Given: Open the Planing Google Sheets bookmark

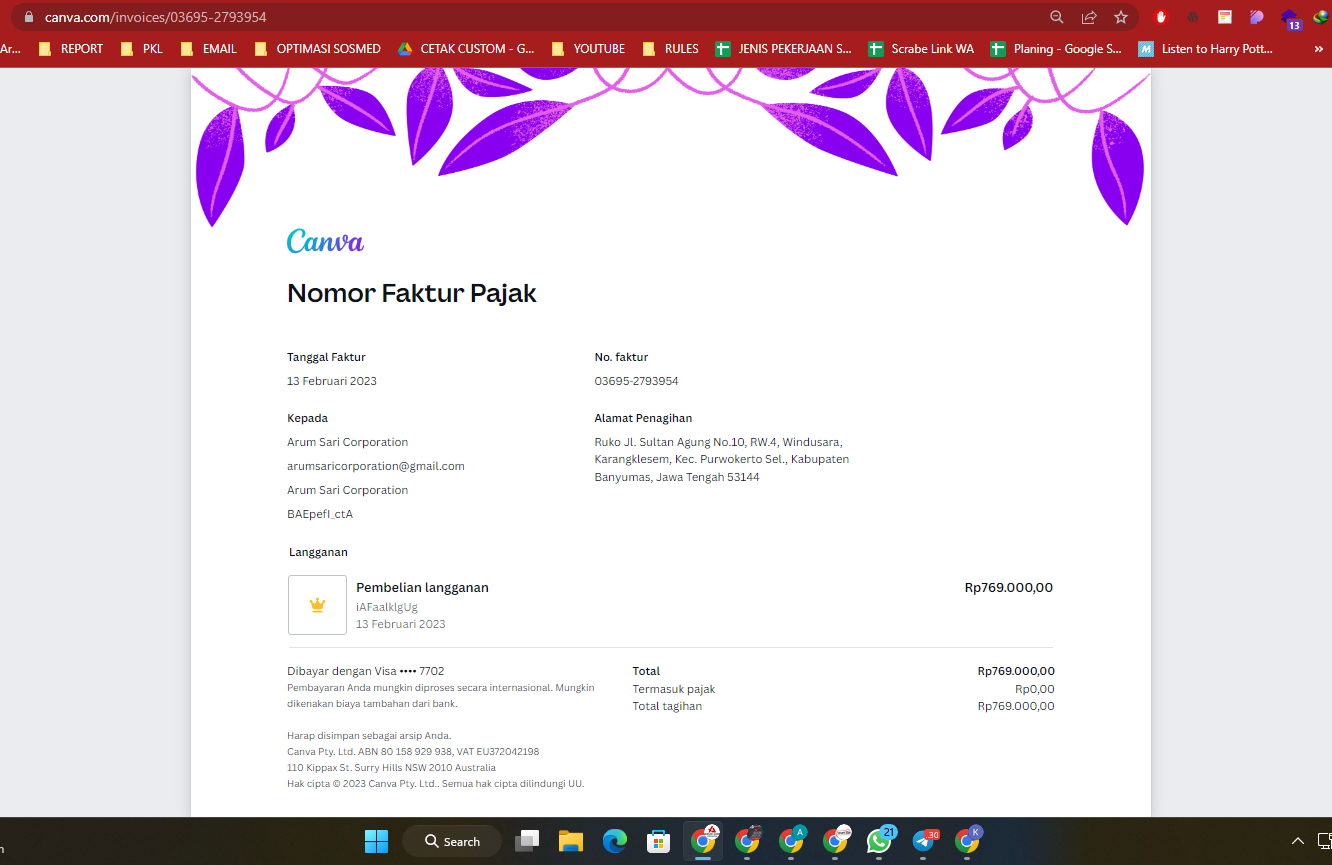Looking at the screenshot, I should point(1056,49).
